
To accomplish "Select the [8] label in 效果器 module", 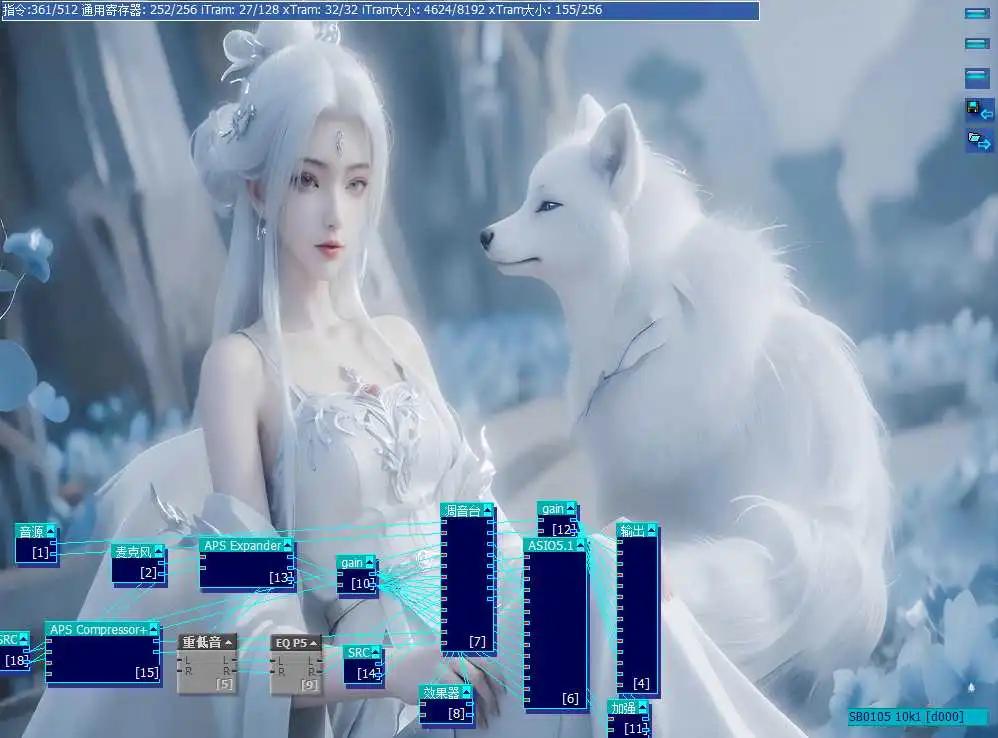I will point(456,713).
